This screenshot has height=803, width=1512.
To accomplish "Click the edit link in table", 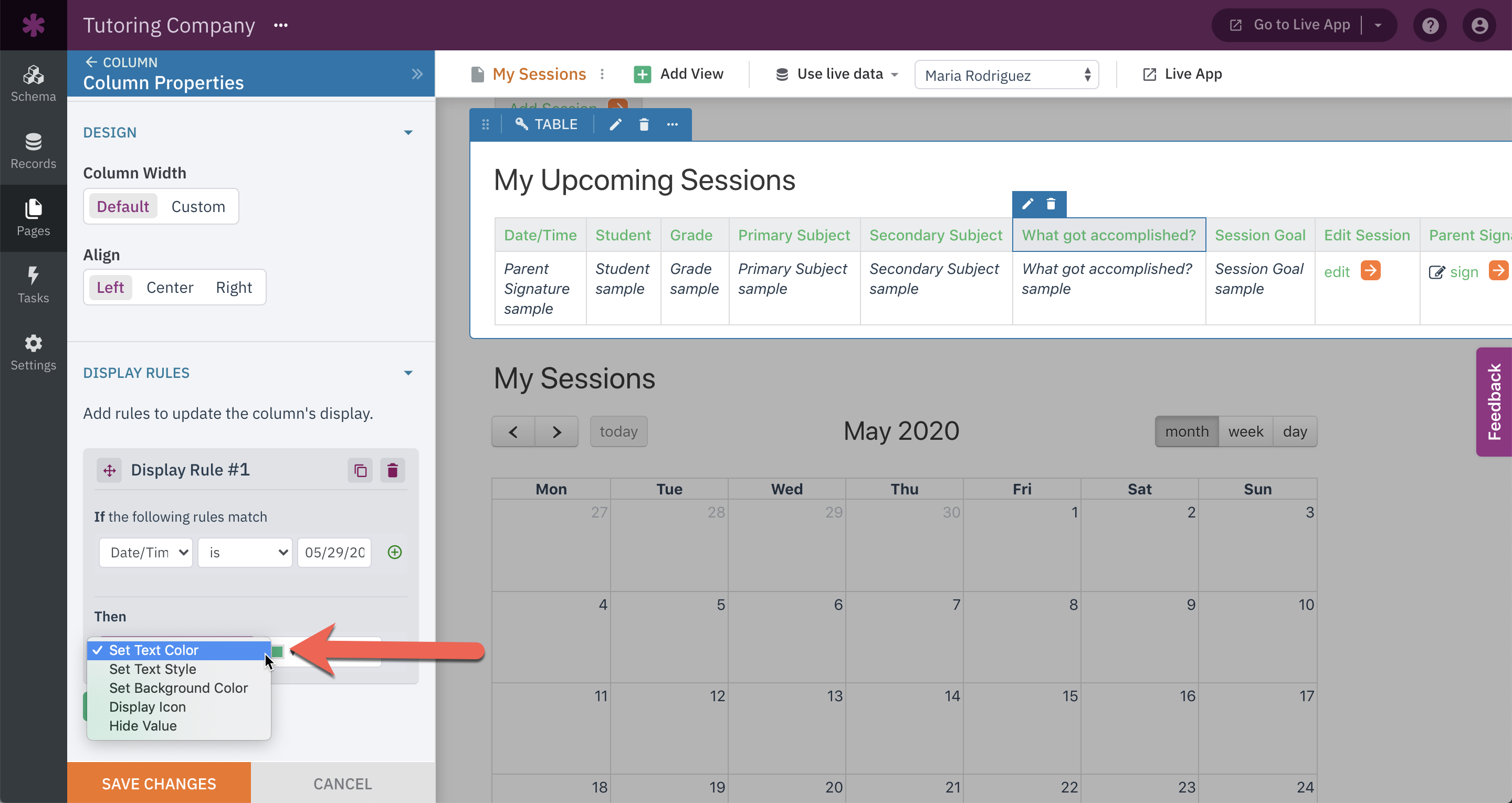I will (1337, 272).
